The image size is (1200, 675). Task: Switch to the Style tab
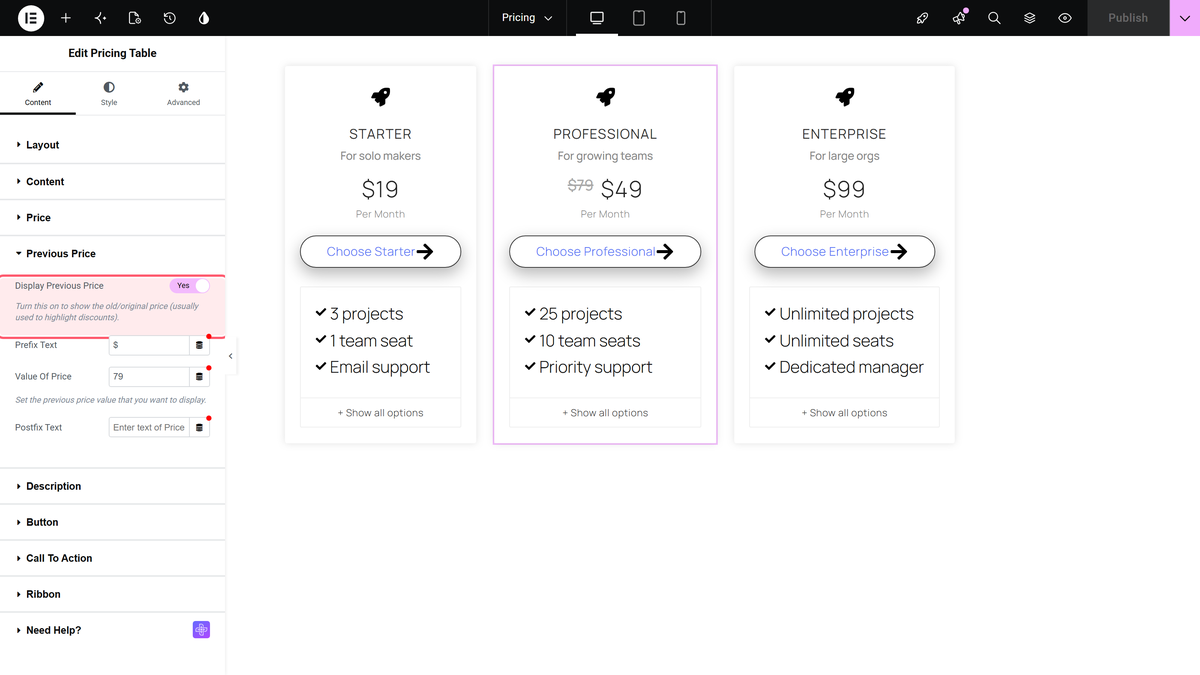109,95
